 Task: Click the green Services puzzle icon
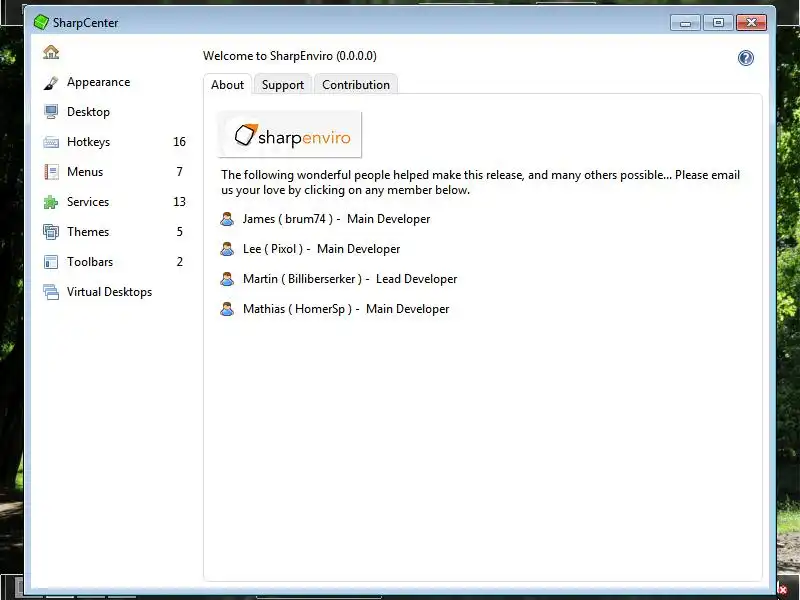click(x=51, y=202)
